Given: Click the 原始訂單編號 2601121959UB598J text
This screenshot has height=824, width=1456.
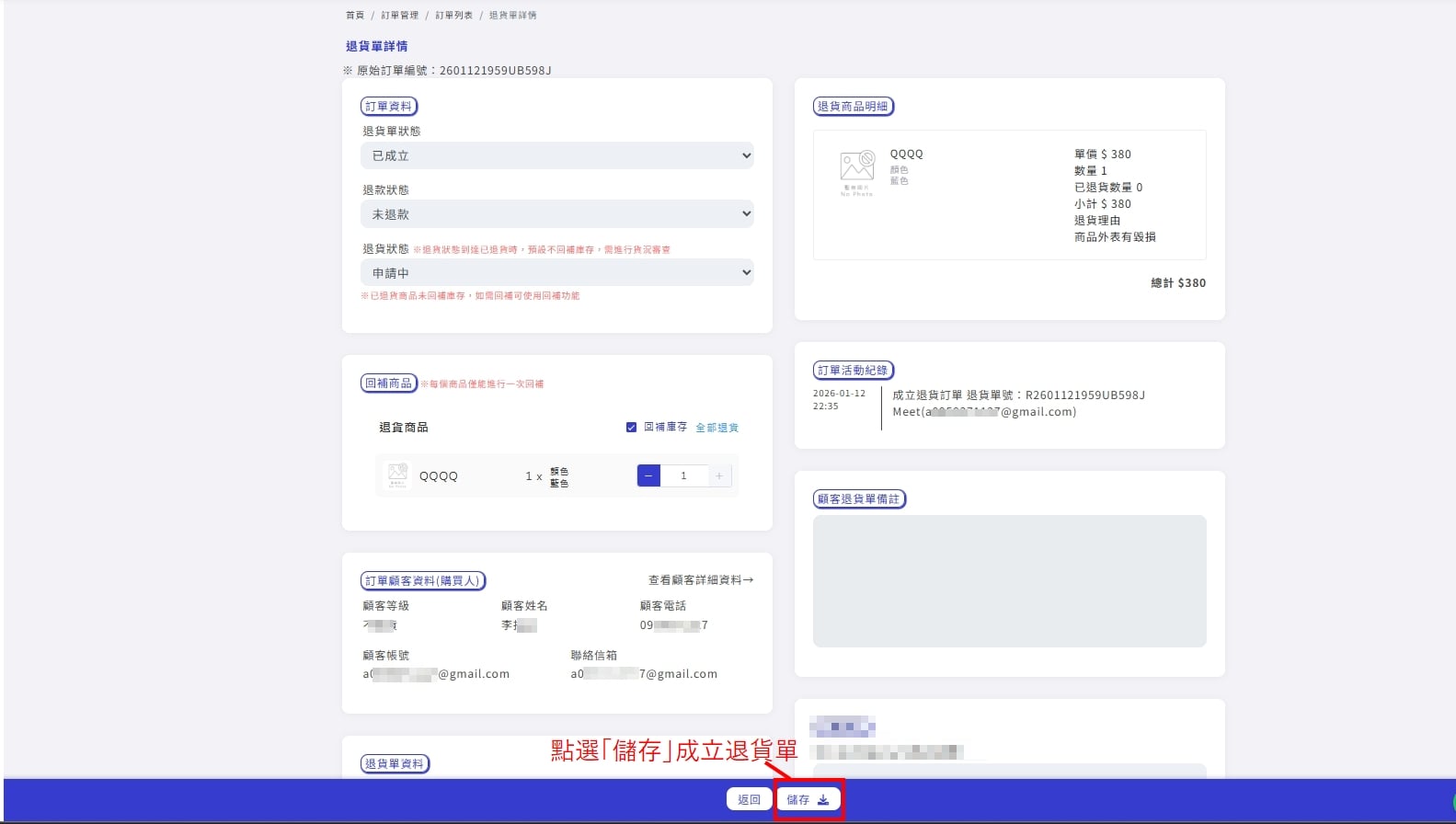Looking at the screenshot, I should click(x=447, y=71).
